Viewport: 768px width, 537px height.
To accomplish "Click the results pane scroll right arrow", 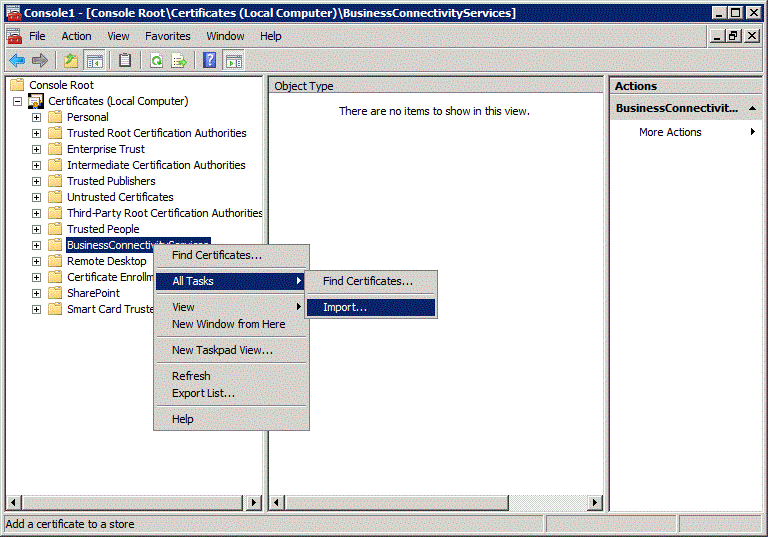I will tap(595, 502).
